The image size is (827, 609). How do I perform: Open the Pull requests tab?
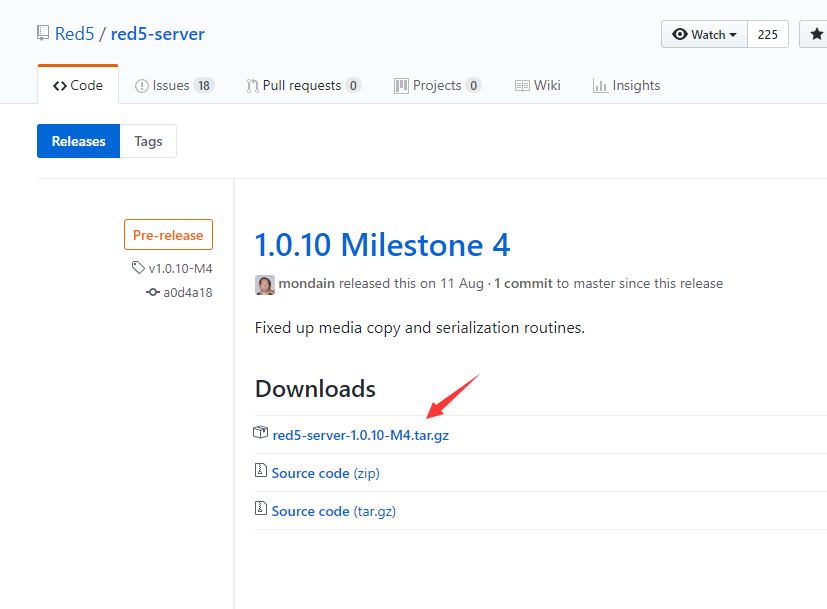click(x=304, y=85)
